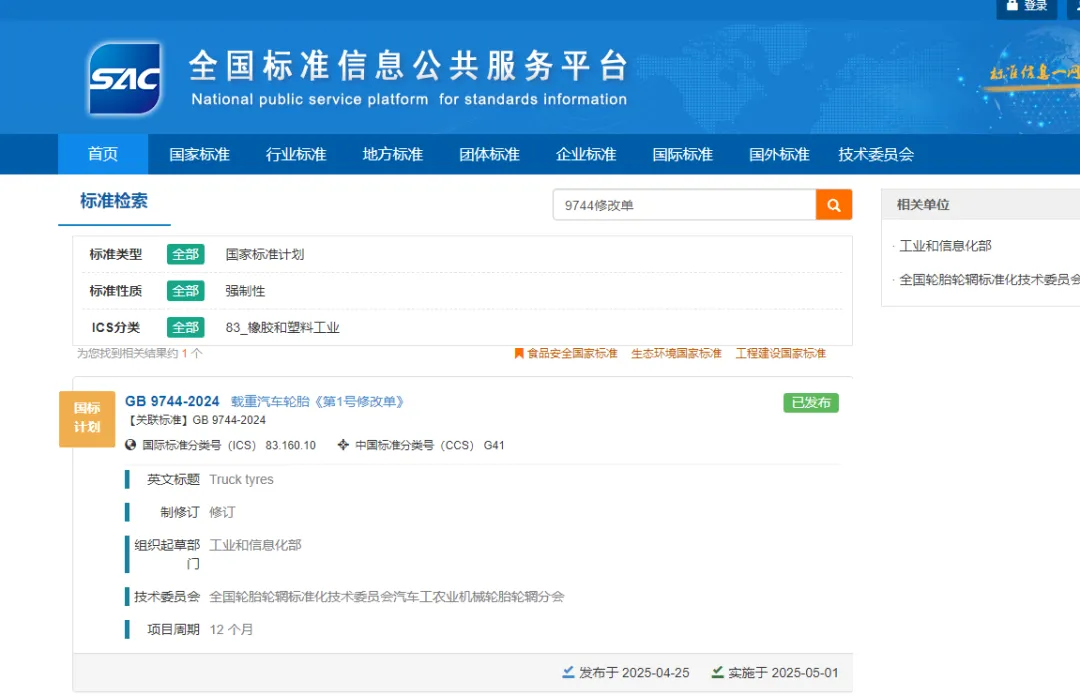Screen dimensions: 1080x696
Task: Open the 企业标准 menu item
Action: point(586,154)
